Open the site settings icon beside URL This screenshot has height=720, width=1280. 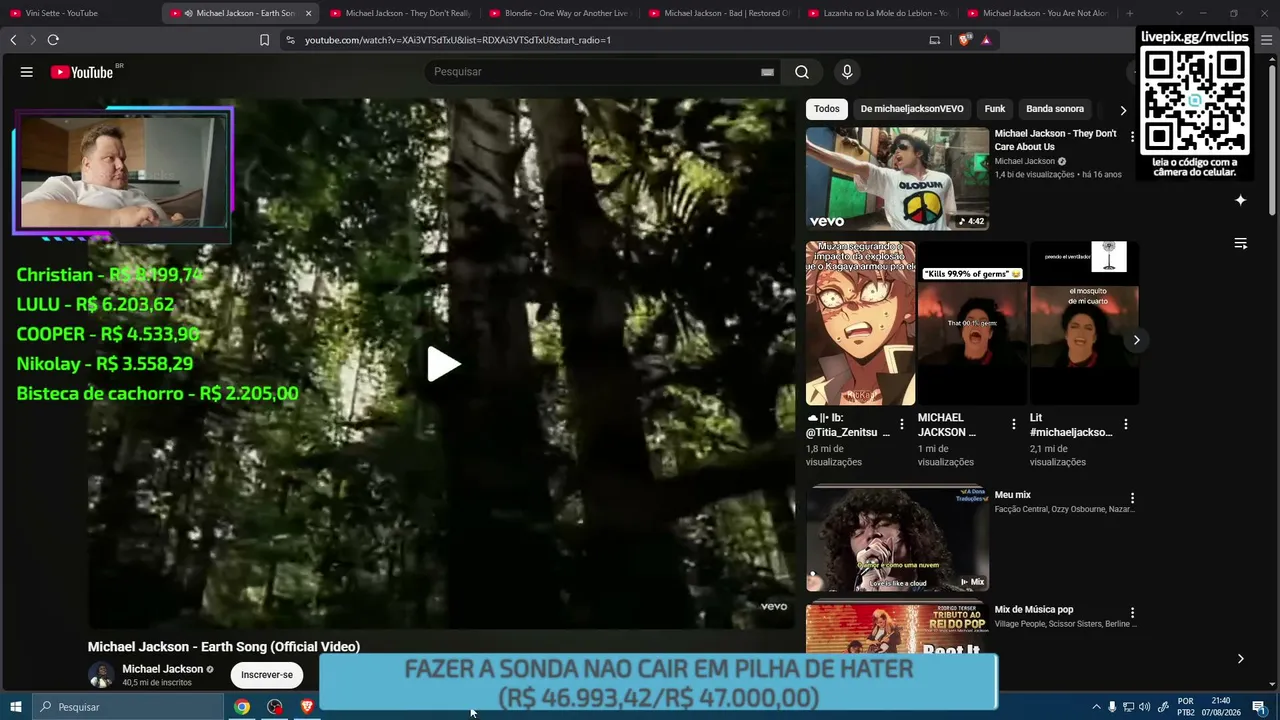[290, 40]
